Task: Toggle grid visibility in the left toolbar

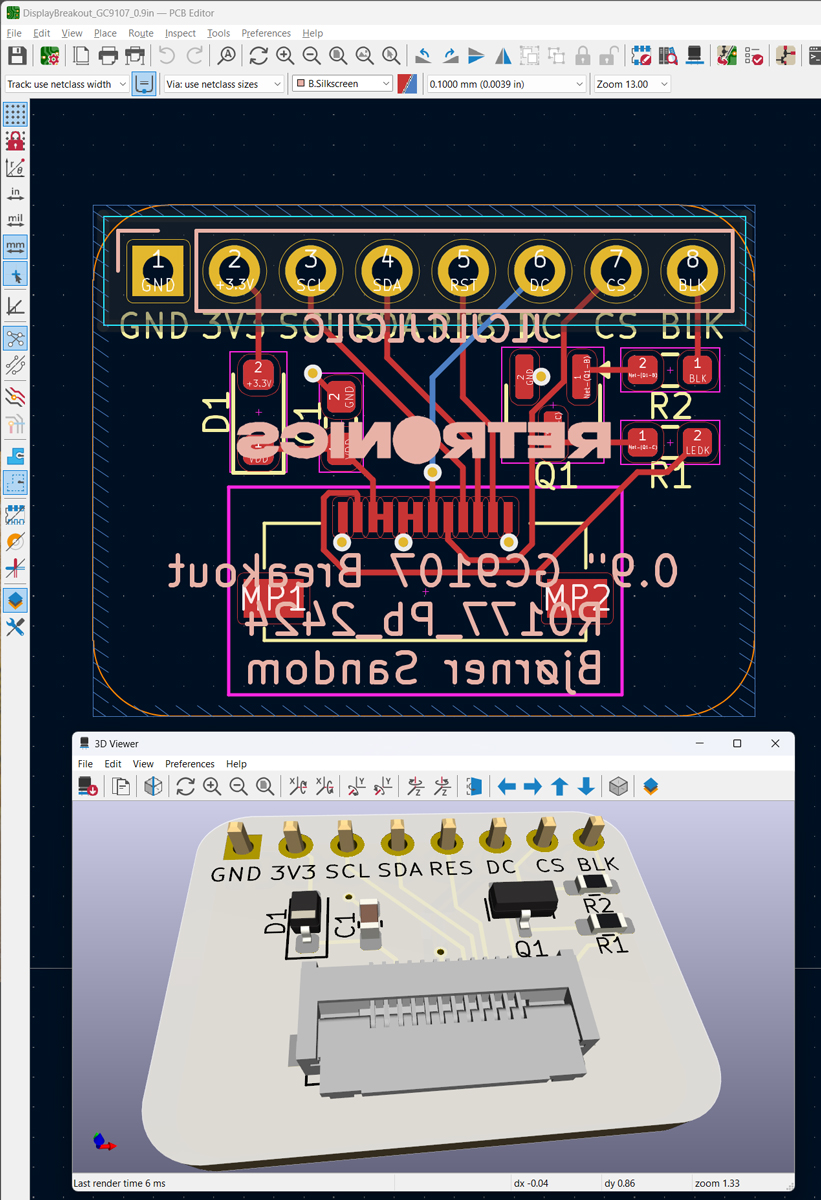Action: coord(14,113)
